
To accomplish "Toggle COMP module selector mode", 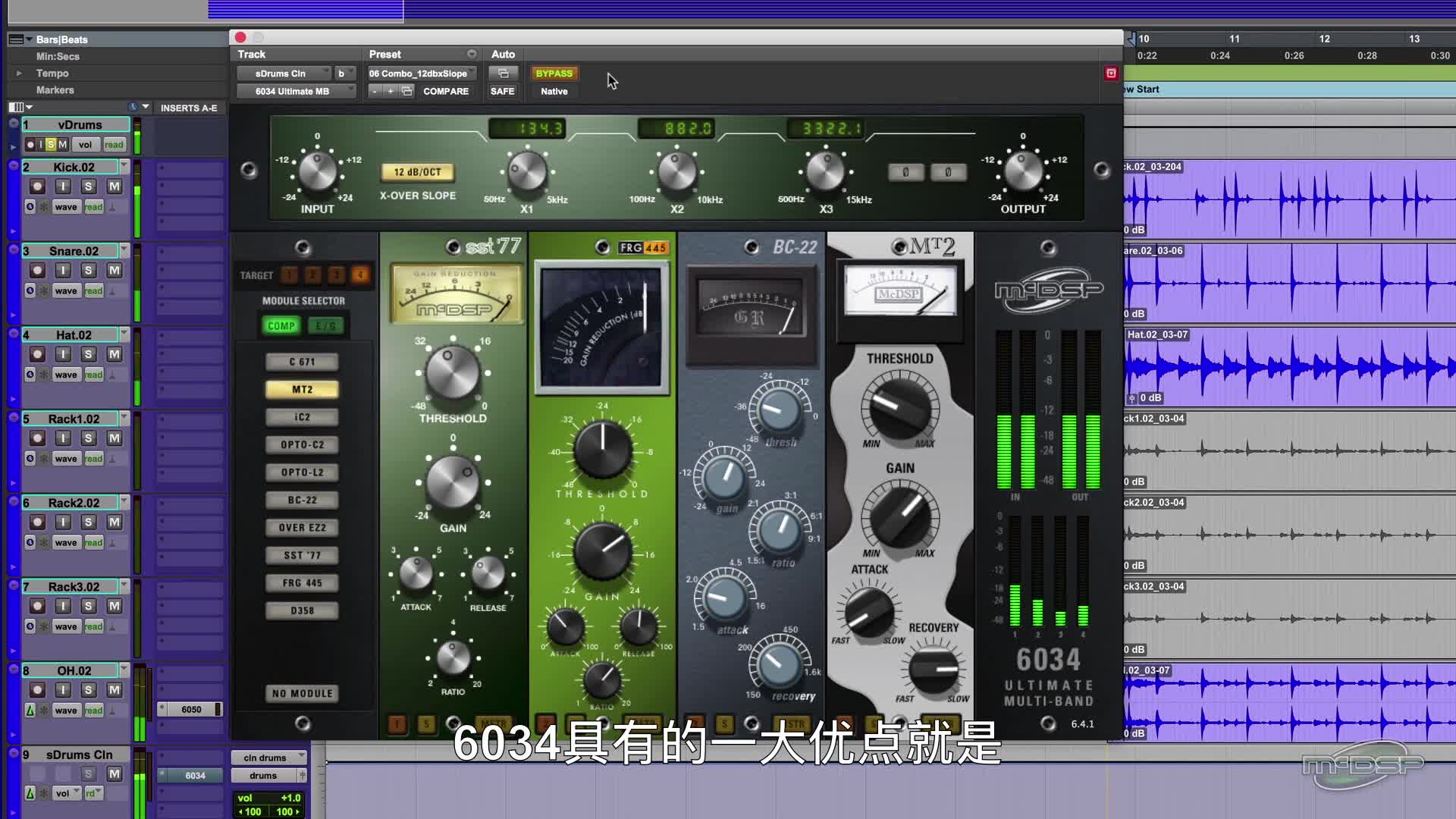I will tap(281, 326).
